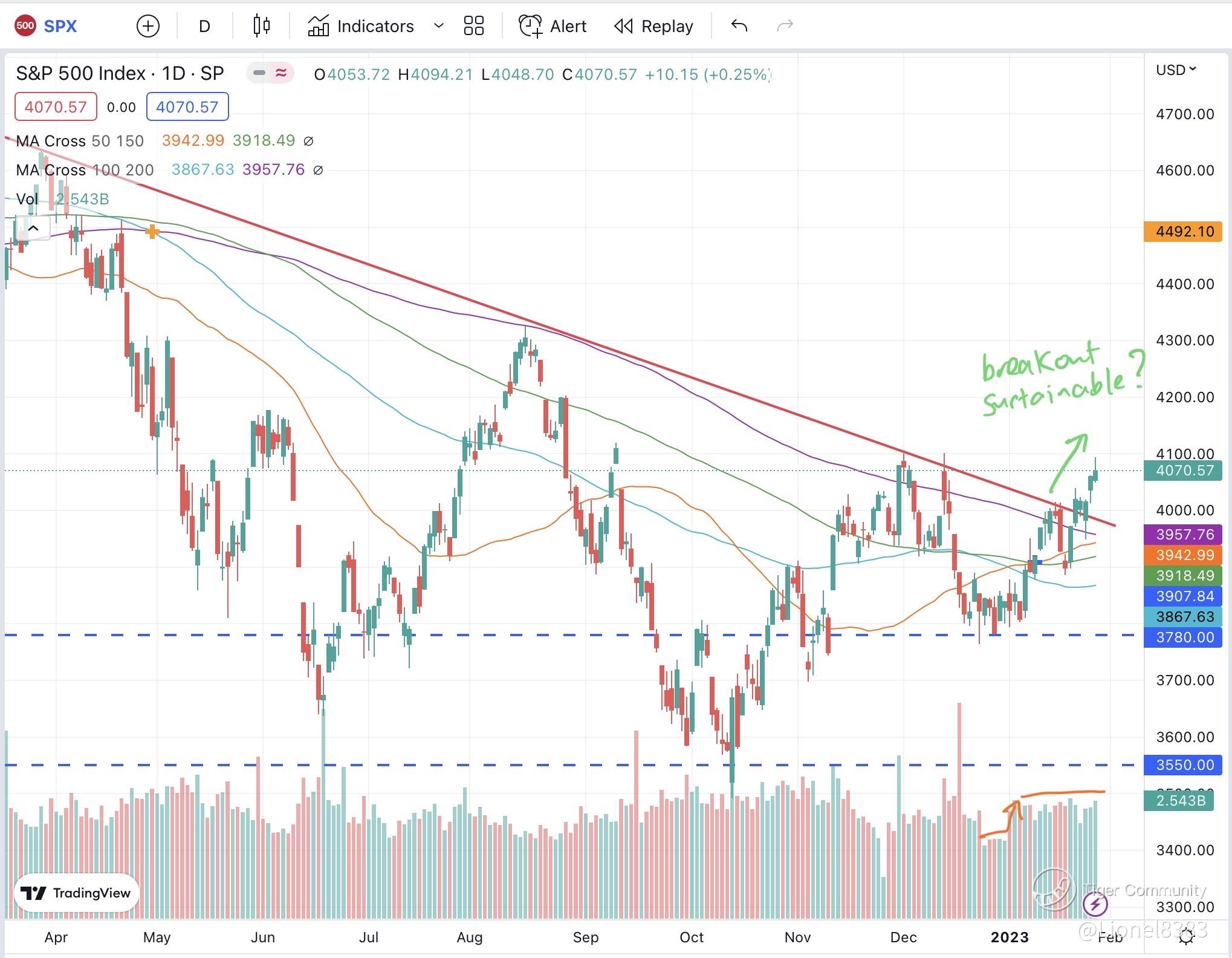This screenshot has width=1232, height=958.
Task: Toggle the gray dash market status pill
Action: (259, 73)
